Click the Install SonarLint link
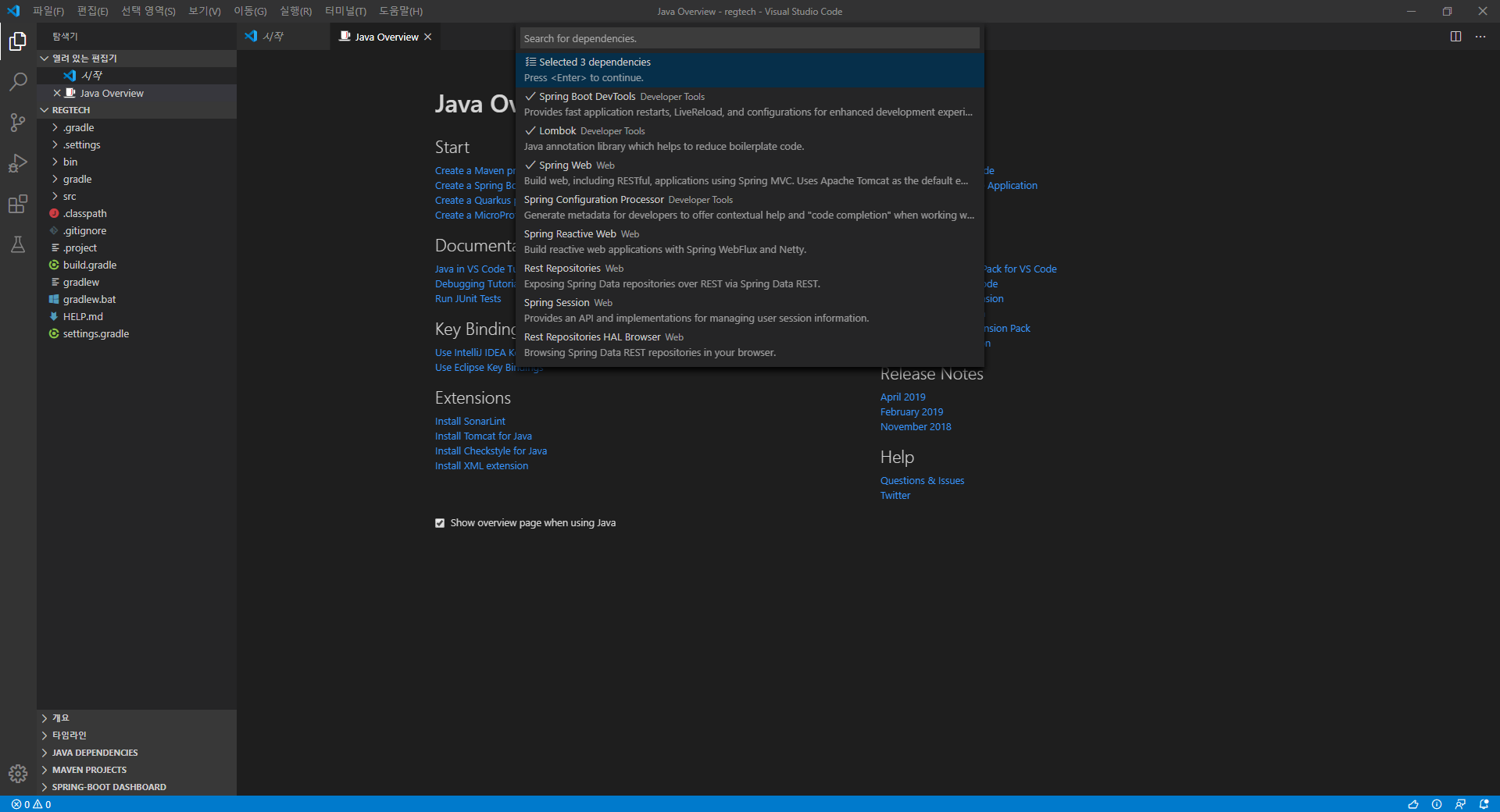 (470, 421)
